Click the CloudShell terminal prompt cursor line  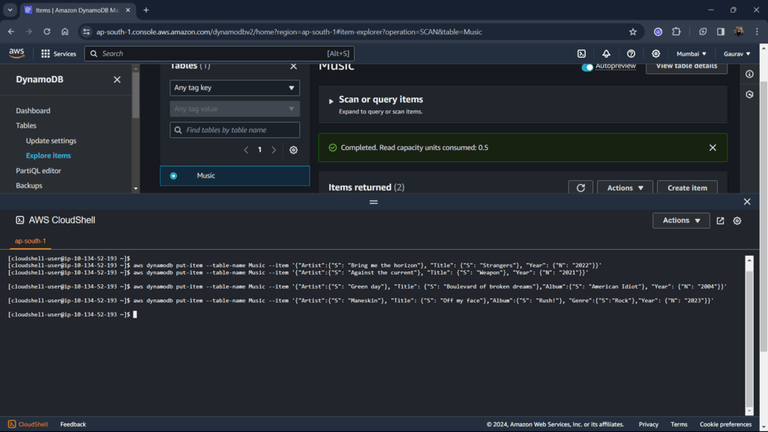tap(72, 314)
